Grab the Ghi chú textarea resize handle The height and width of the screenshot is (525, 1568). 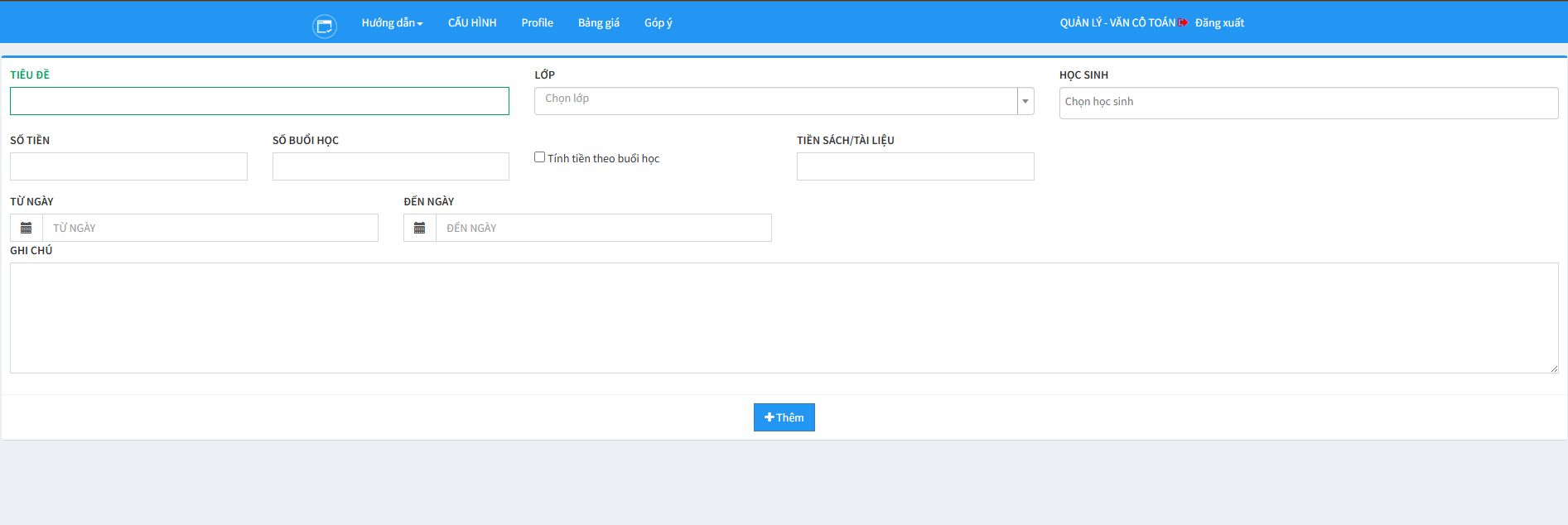click(1554, 368)
